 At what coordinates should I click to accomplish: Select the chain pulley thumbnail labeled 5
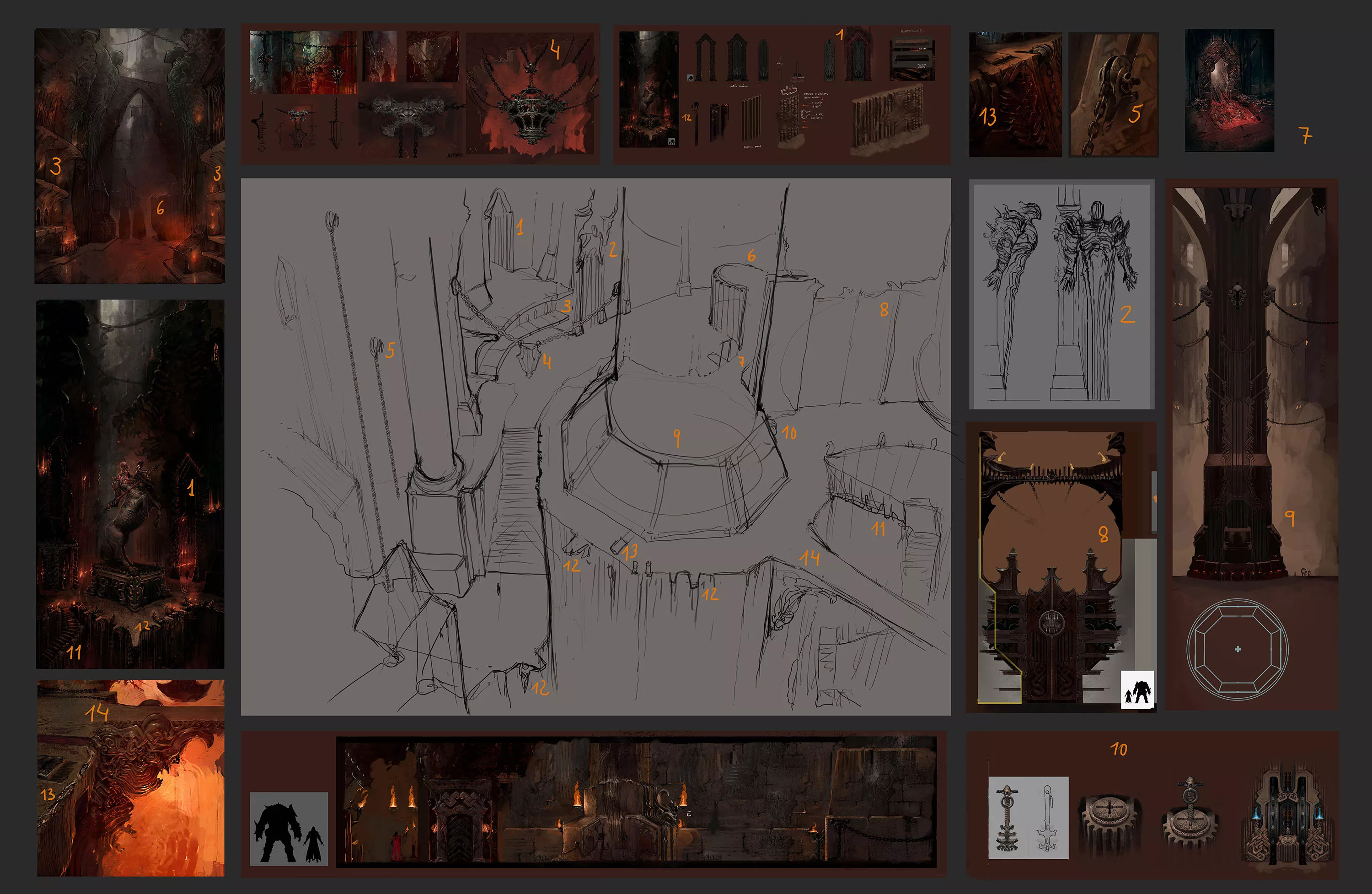tap(1113, 94)
